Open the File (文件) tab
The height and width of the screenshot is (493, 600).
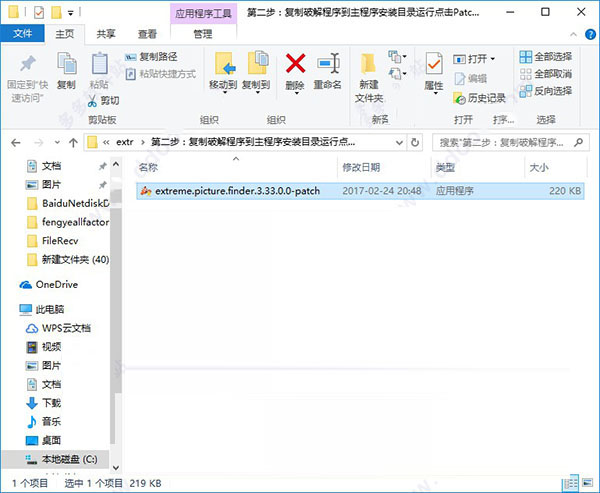[x=22, y=34]
